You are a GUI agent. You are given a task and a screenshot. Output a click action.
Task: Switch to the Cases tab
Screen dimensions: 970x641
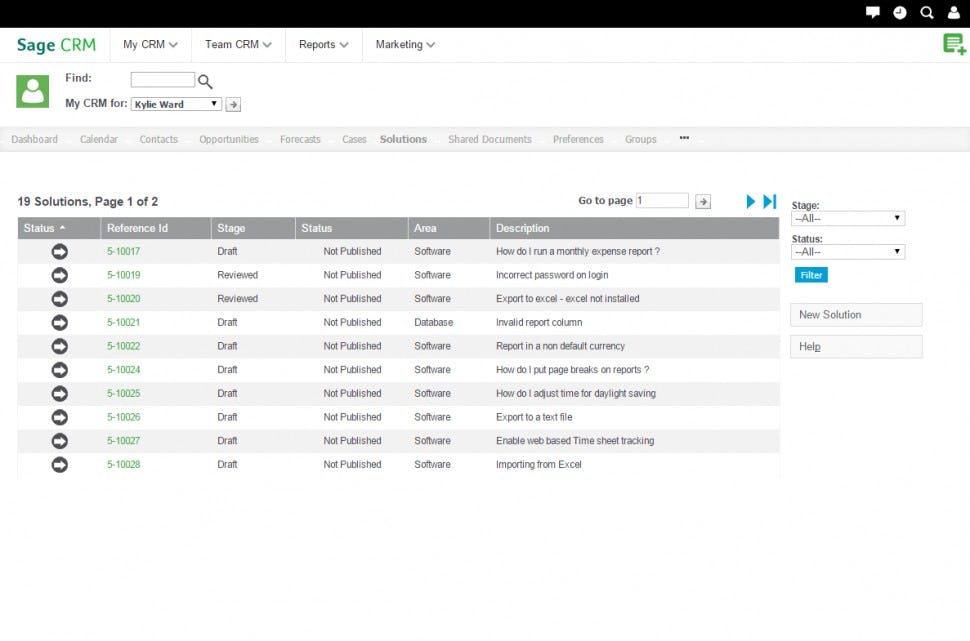[x=354, y=139]
